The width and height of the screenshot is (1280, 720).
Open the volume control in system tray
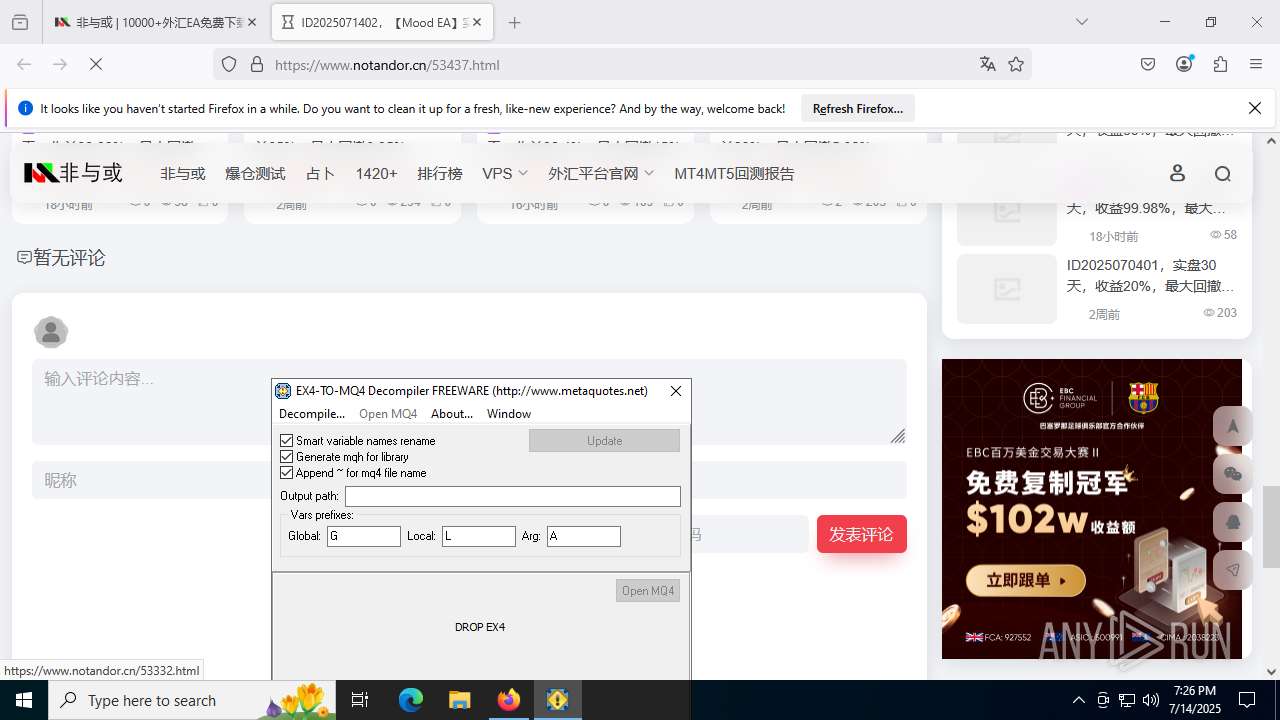(x=1151, y=700)
